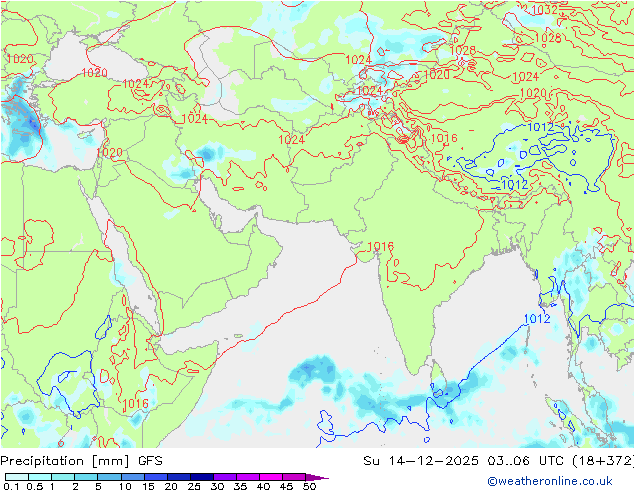This screenshot has width=634, height=490.
Task: Click the legend value '10'
Action: [125, 486]
